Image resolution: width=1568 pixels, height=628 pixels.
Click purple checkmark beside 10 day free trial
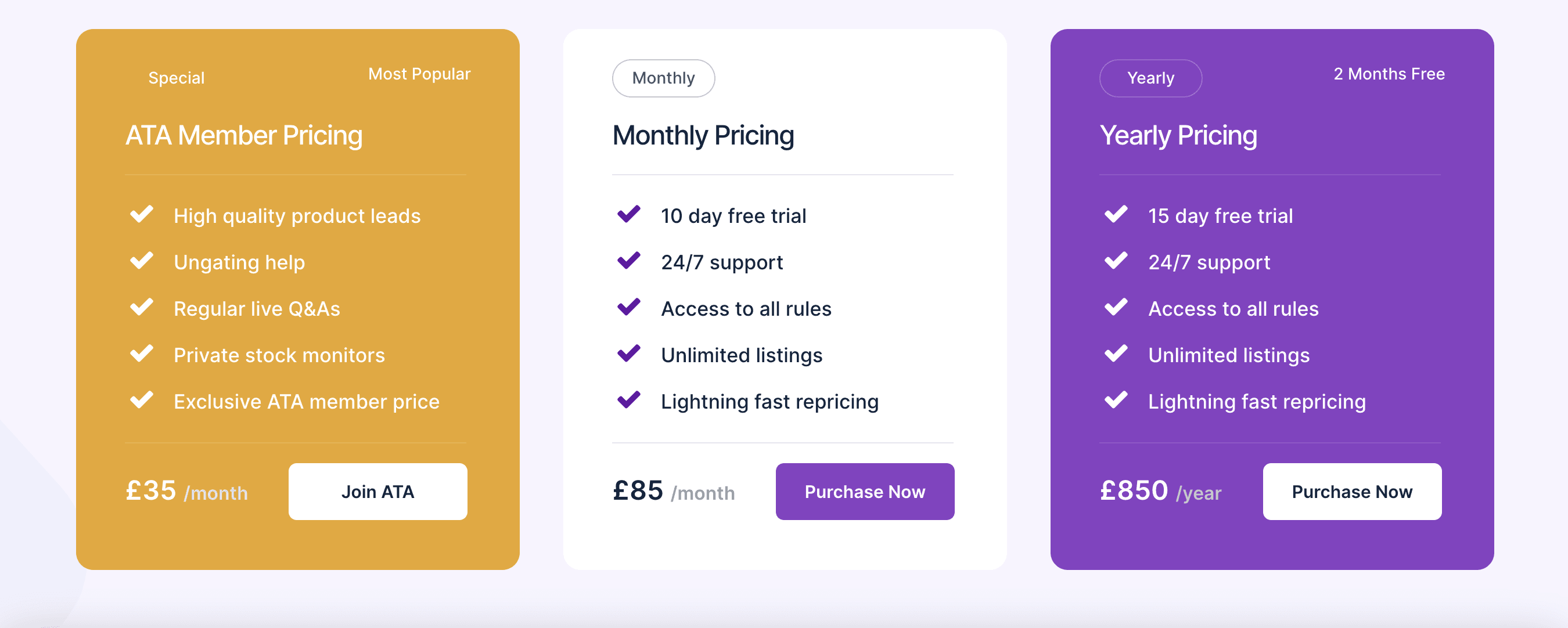click(x=629, y=215)
